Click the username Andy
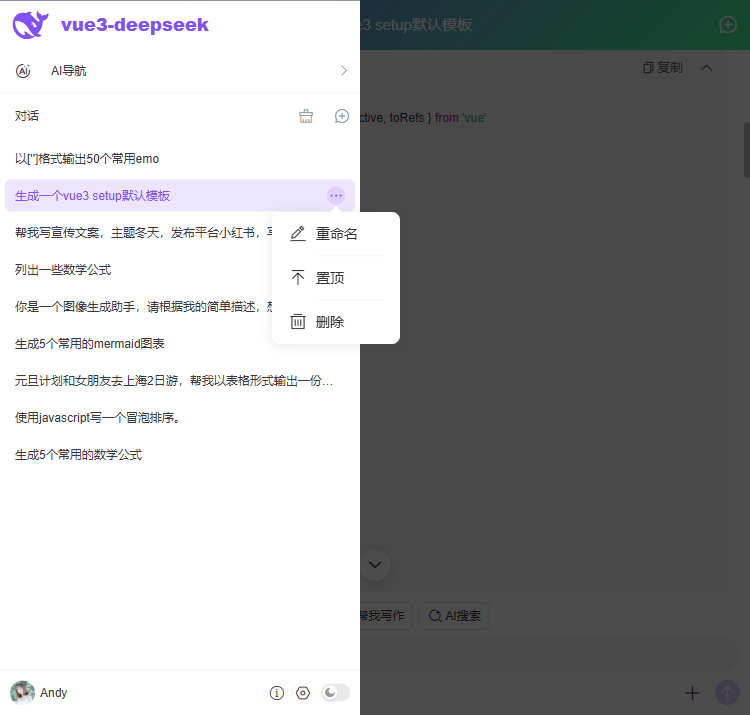Viewport: 750px width, 715px height. pyautogui.click(x=54, y=693)
